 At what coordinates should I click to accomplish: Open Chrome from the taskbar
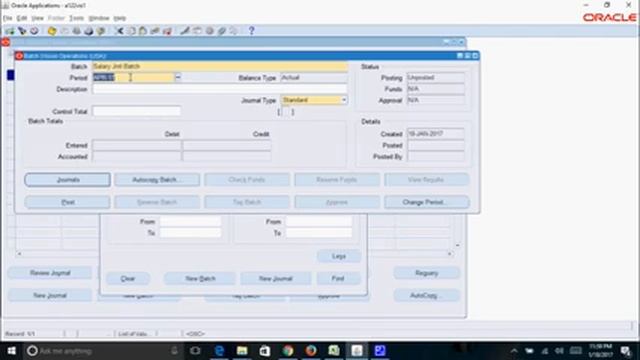click(288, 351)
